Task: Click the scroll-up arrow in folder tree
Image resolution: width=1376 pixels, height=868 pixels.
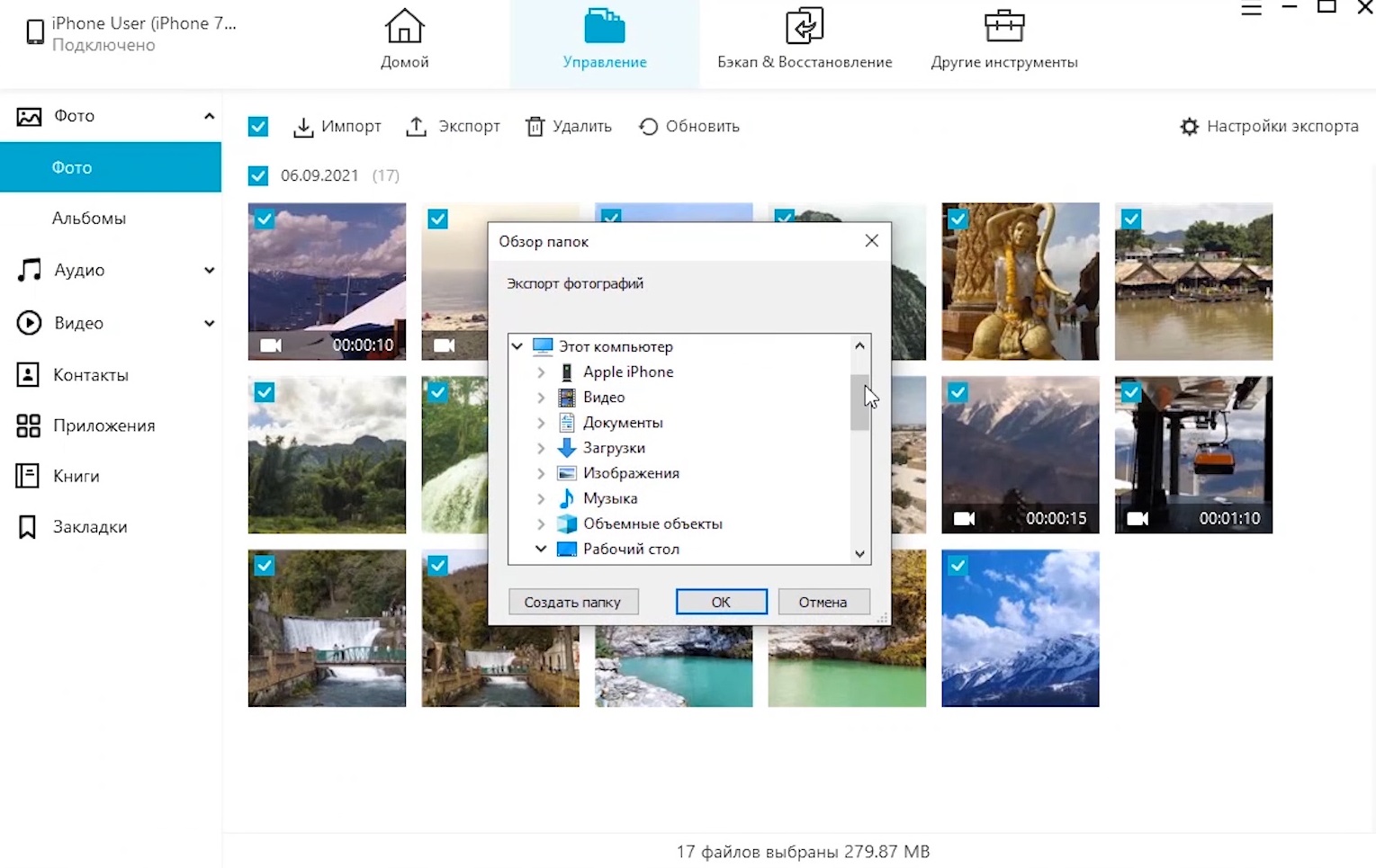Action: [859, 345]
